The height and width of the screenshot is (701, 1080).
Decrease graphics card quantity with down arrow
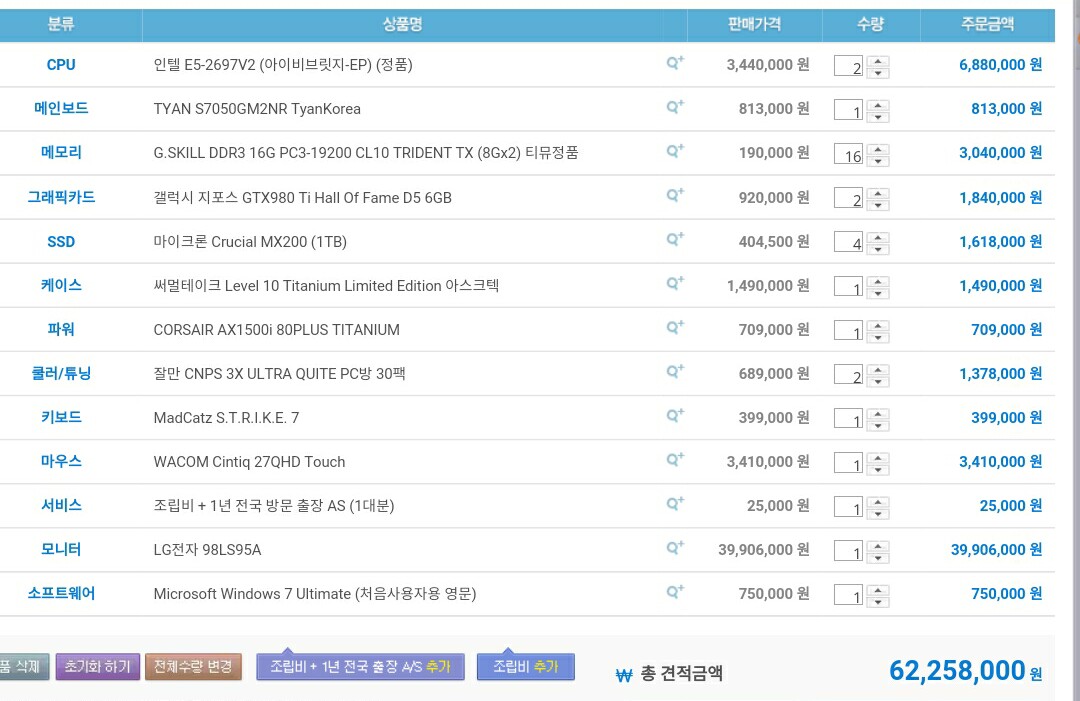tap(878, 205)
